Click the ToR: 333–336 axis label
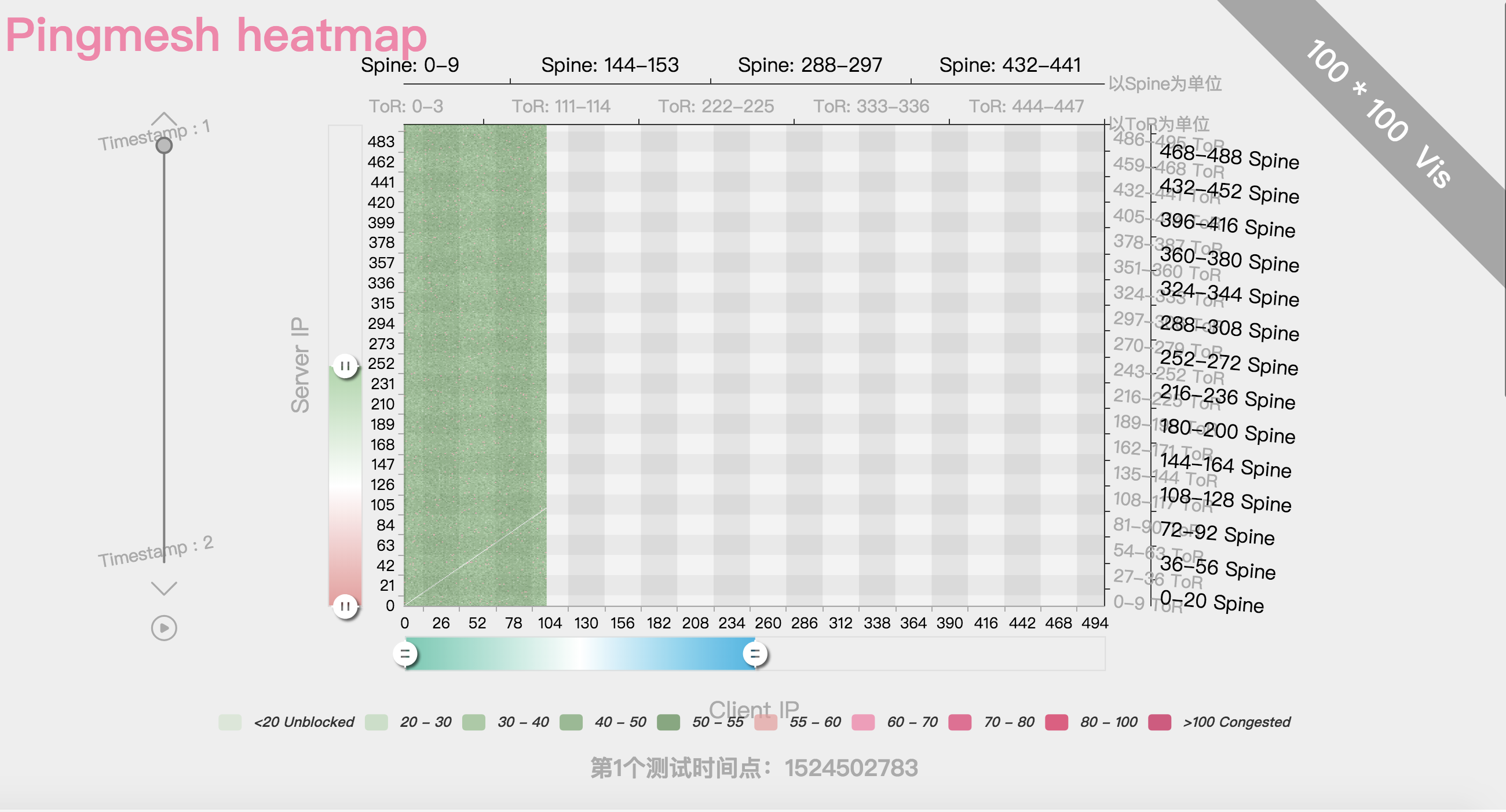1506x812 pixels. (871, 107)
